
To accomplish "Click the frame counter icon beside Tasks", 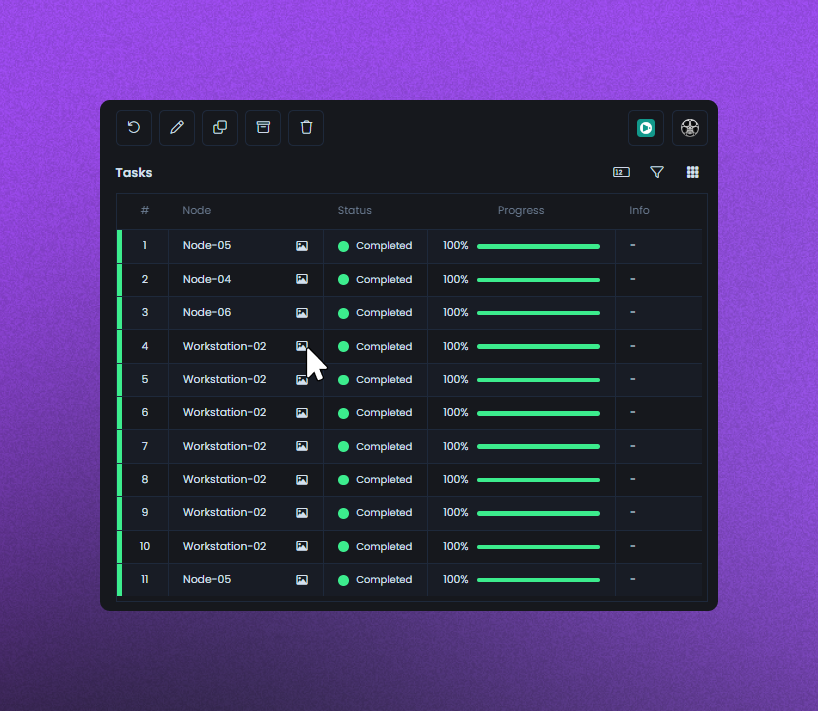I will point(621,172).
